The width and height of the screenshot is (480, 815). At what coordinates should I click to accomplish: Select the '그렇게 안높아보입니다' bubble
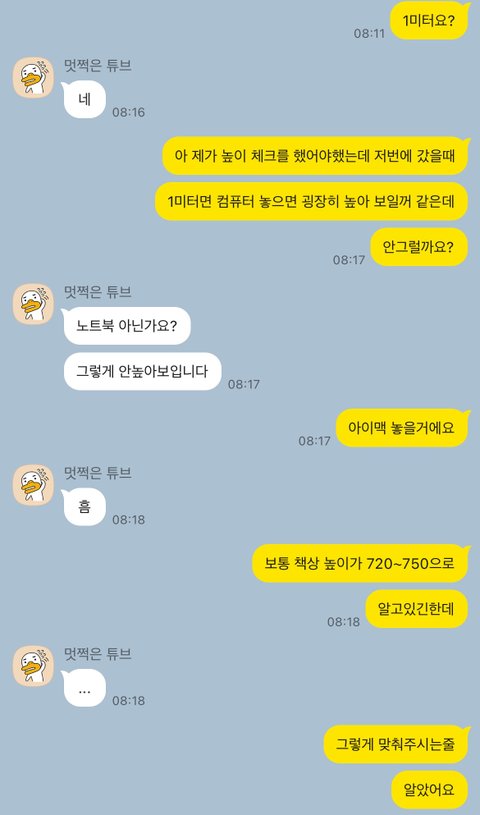tap(142, 371)
